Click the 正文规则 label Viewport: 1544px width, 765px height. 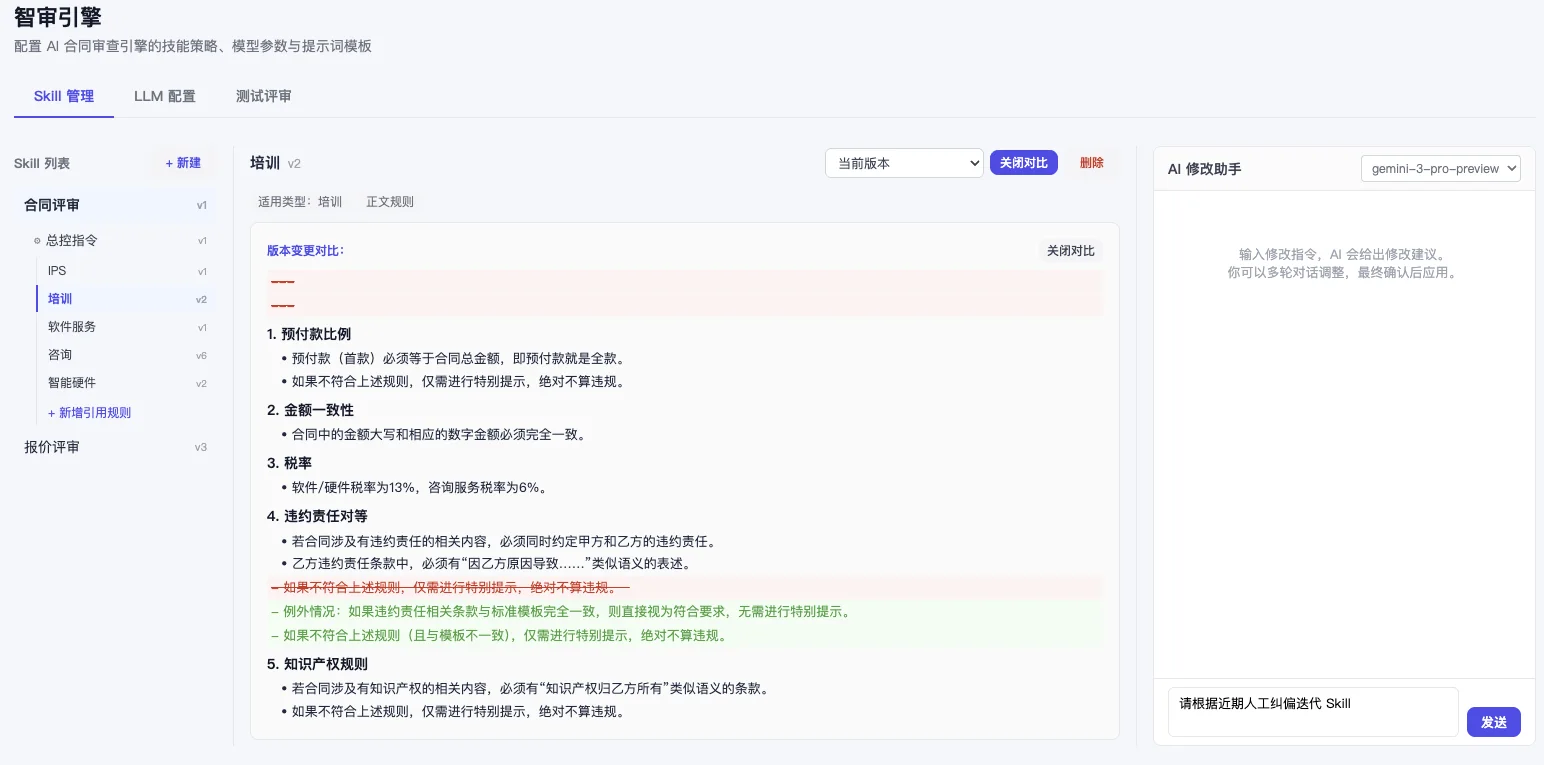390,202
